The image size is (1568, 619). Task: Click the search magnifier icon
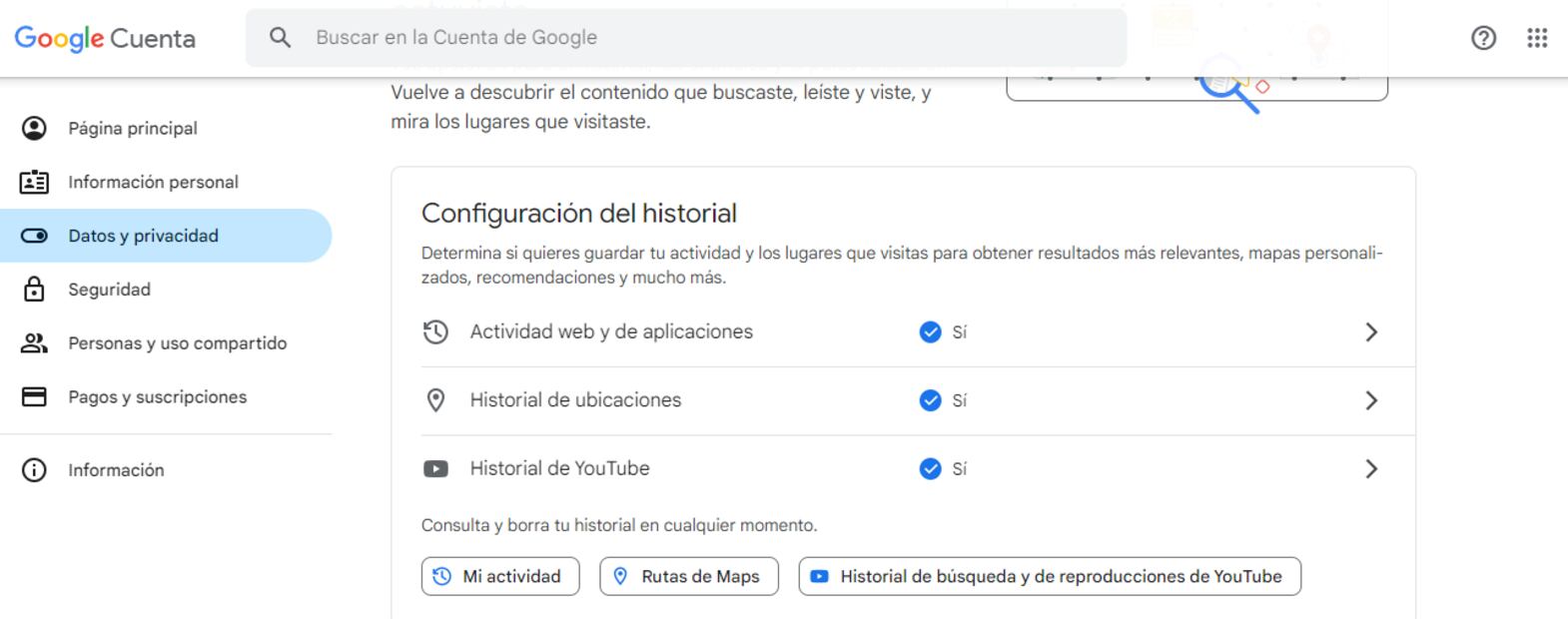coord(281,38)
